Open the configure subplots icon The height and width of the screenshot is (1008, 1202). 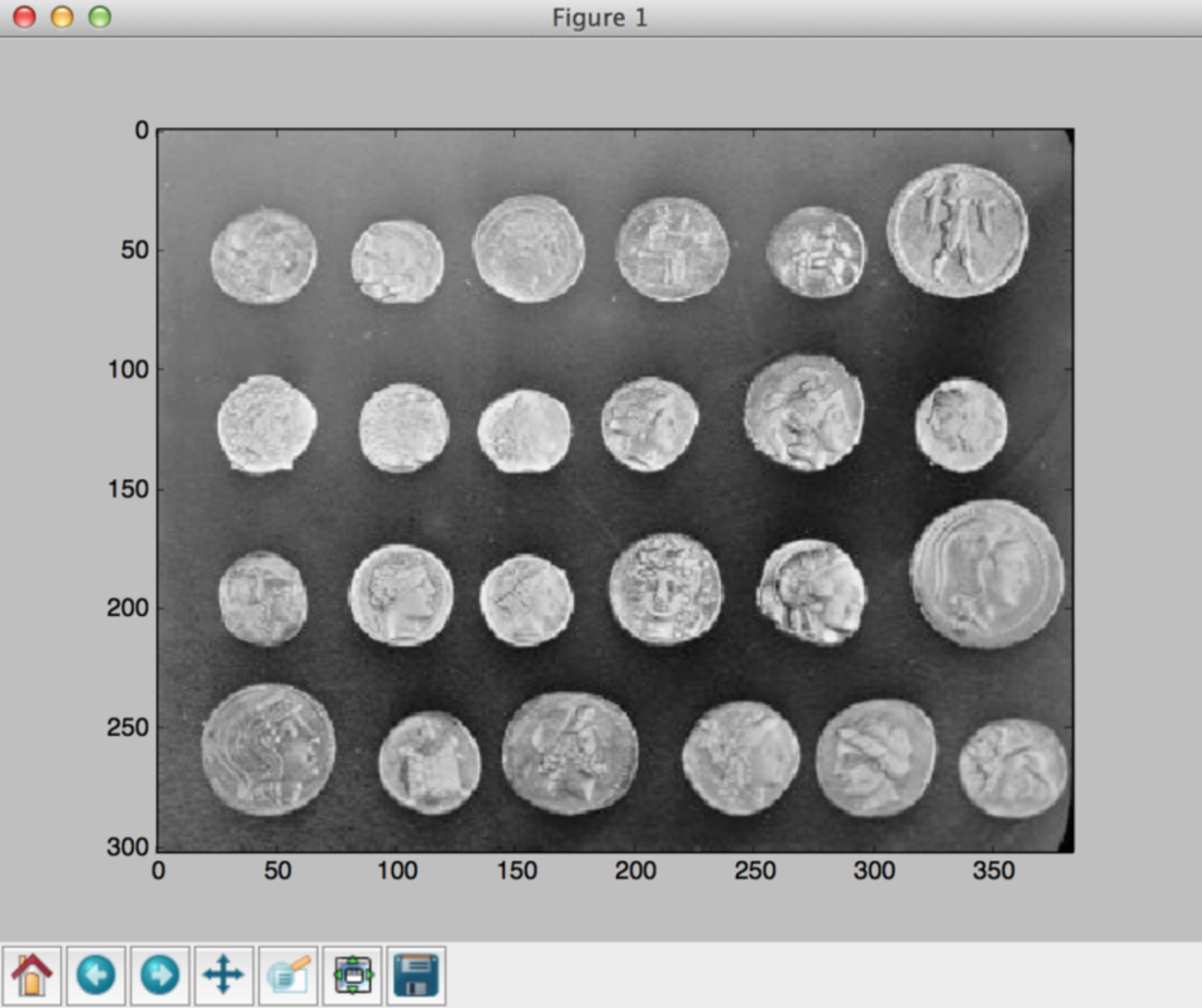[352, 975]
